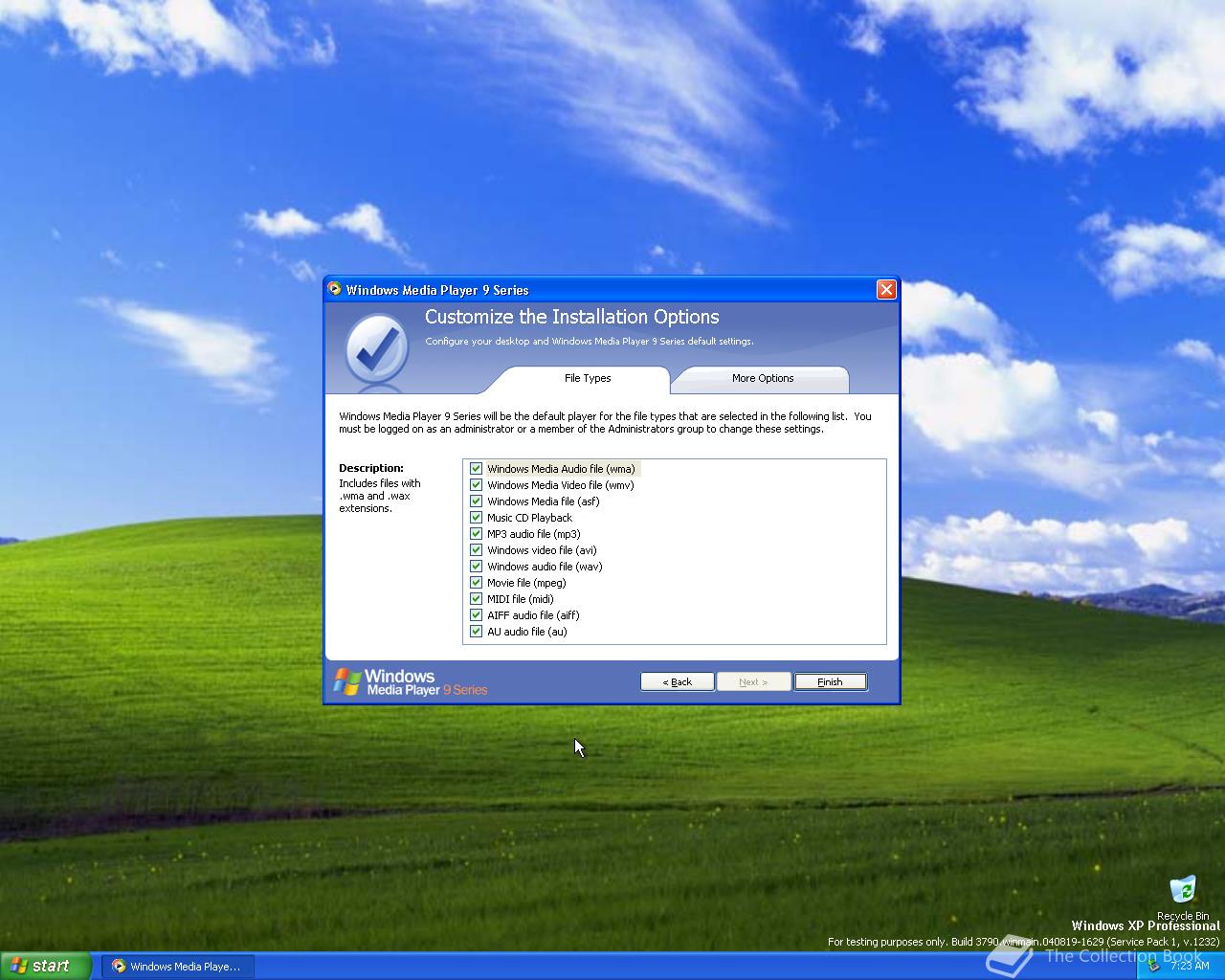Click the Customize the Installation Options heading
The width and height of the screenshot is (1225, 980).
tap(571, 317)
